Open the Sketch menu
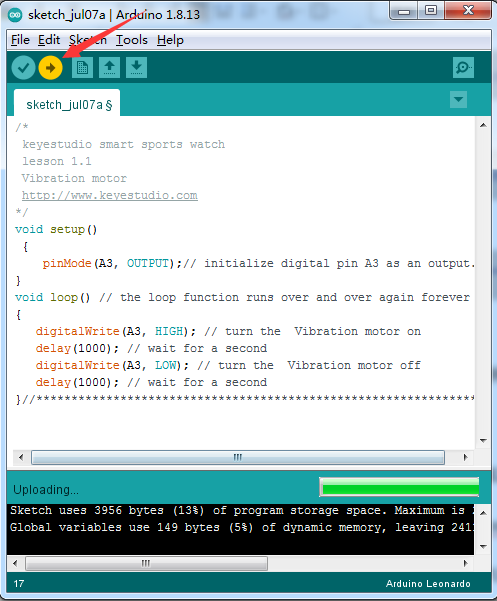497x601 pixels. 88,40
